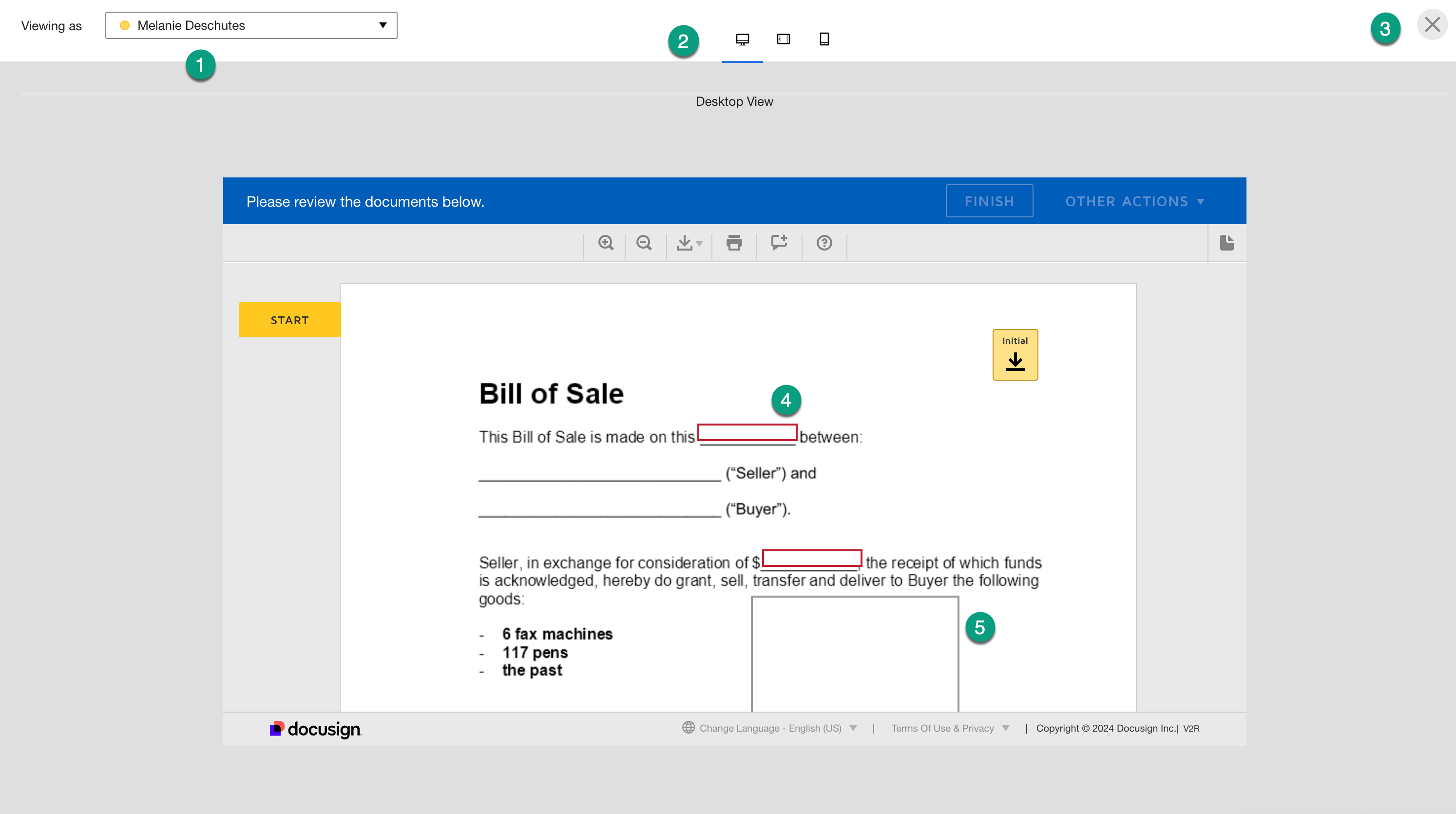This screenshot has height=814, width=1456.
Task: Click the consideration amount dollar field
Action: tap(812, 558)
